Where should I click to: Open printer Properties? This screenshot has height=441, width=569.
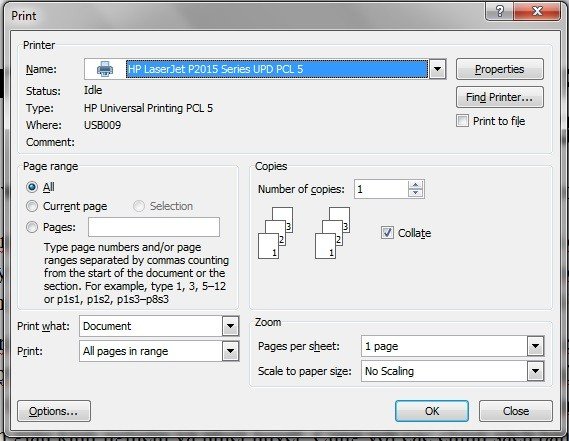[500, 69]
